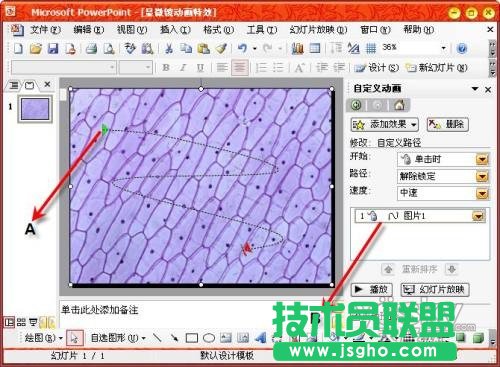
Task: Open the 开始 单击时 dropdown
Action: (x=482, y=159)
